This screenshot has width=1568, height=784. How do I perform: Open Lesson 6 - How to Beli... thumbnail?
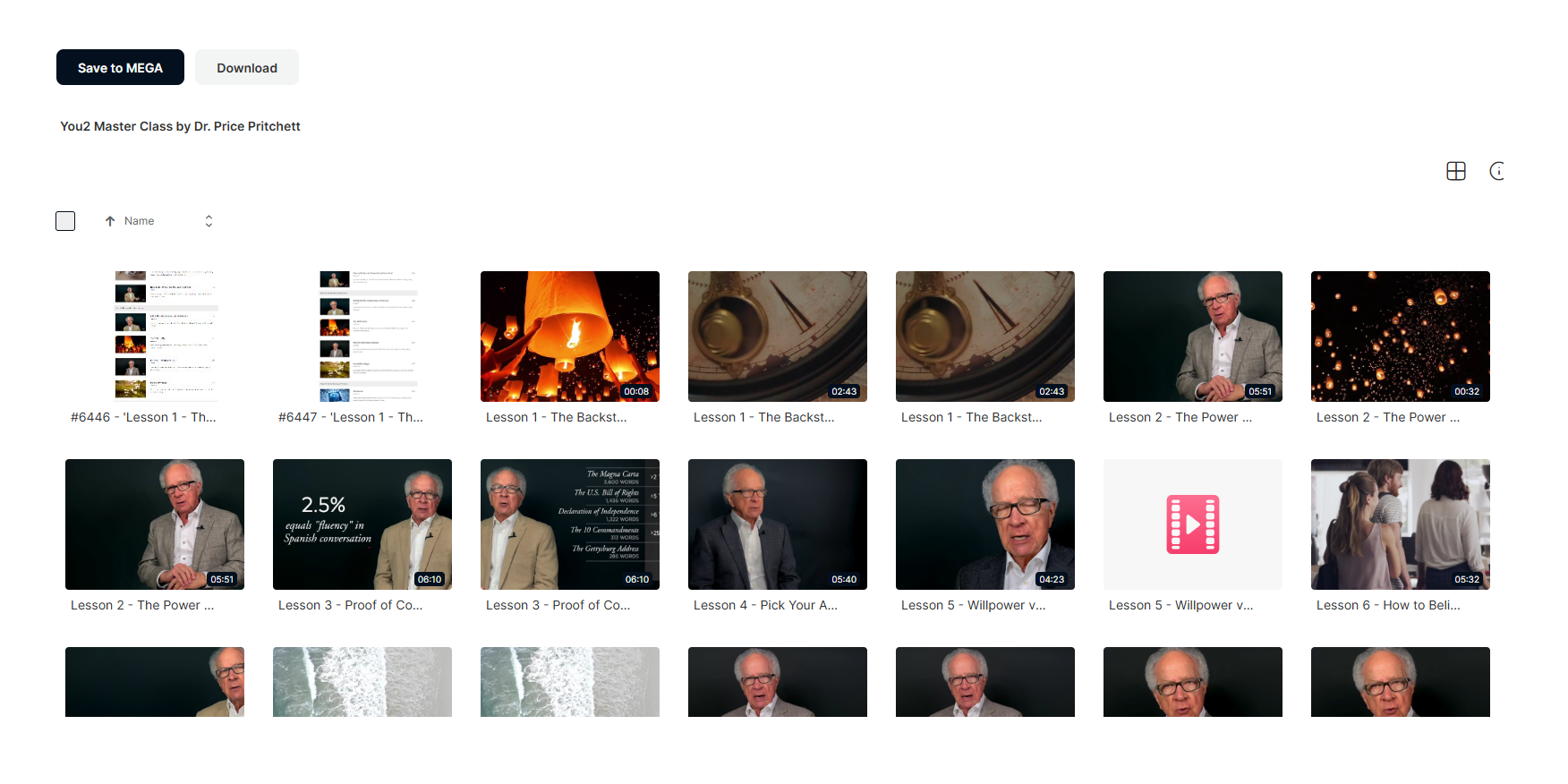click(1401, 524)
